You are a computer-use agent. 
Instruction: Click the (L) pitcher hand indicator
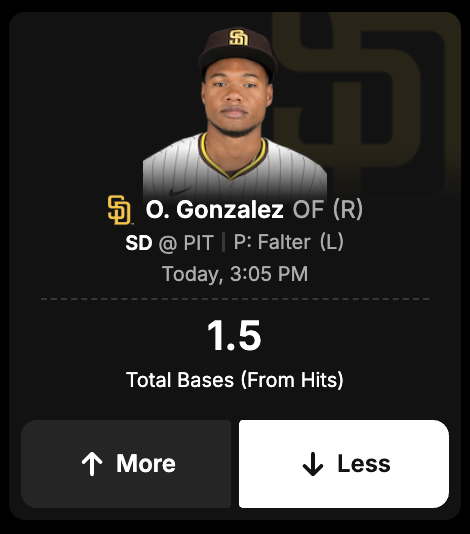(332, 242)
